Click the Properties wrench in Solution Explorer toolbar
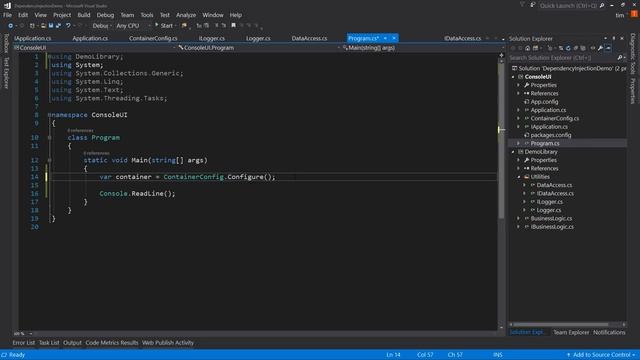This screenshot has width=640, height=360. coord(600,48)
